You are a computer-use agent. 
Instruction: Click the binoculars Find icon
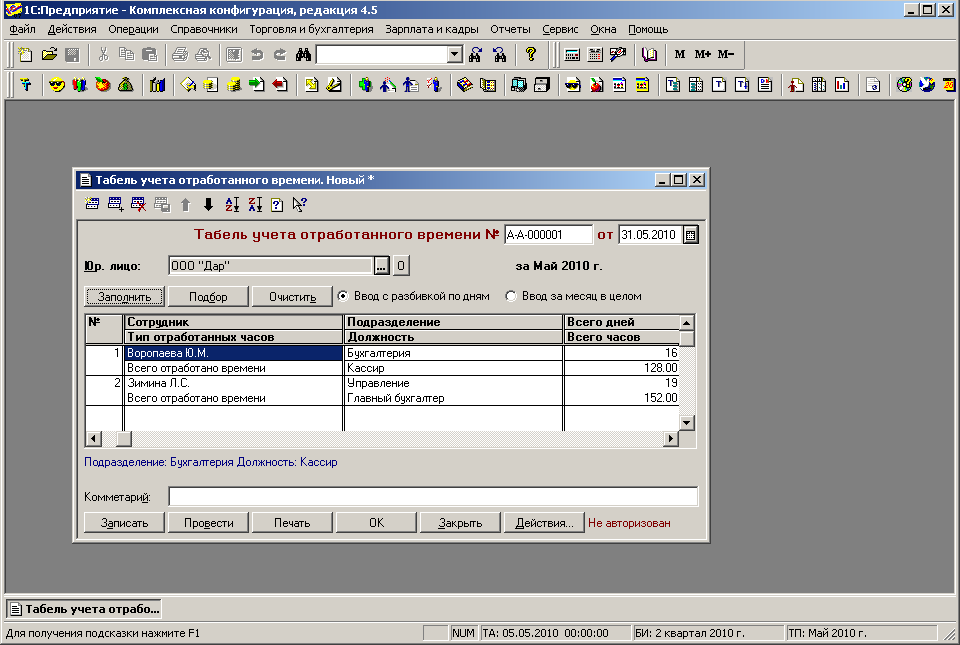click(x=303, y=54)
